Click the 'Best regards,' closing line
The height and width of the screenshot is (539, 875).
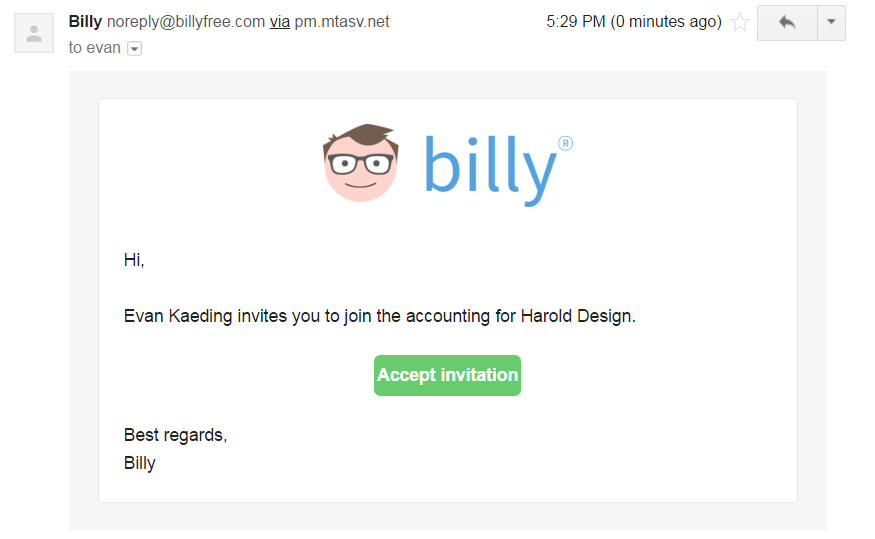(175, 435)
